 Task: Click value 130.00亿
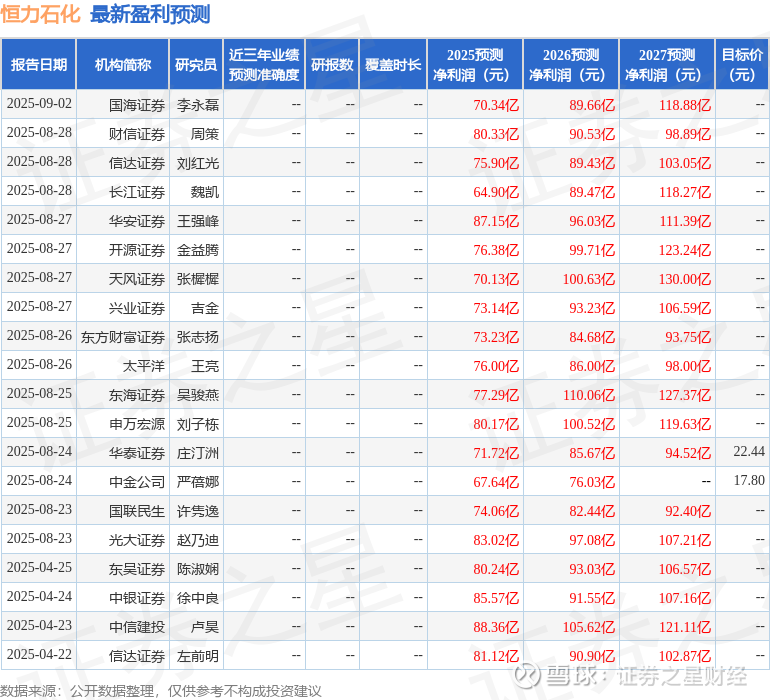pos(685,279)
